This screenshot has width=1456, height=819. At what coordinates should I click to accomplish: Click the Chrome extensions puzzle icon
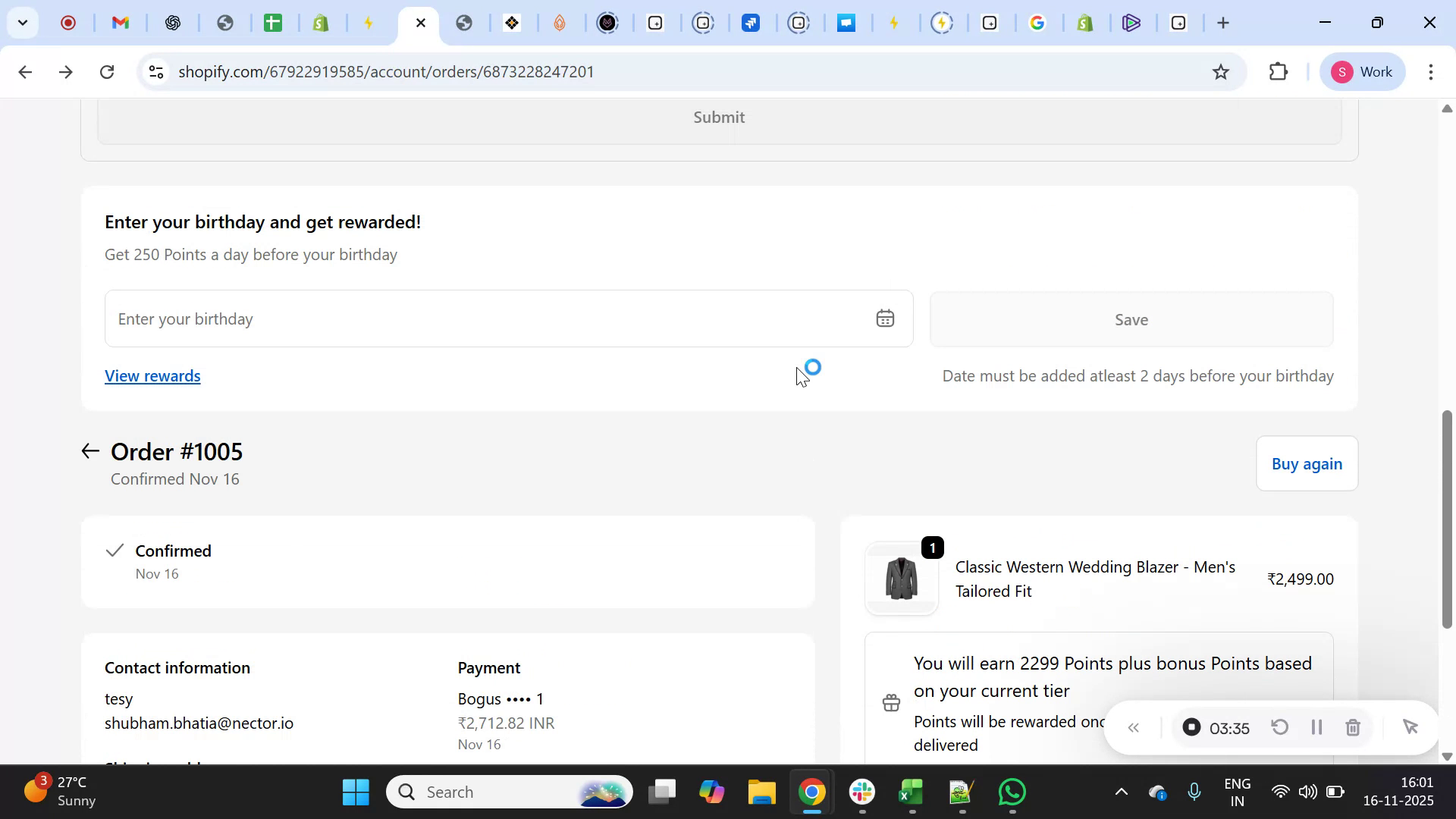click(x=1279, y=71)
